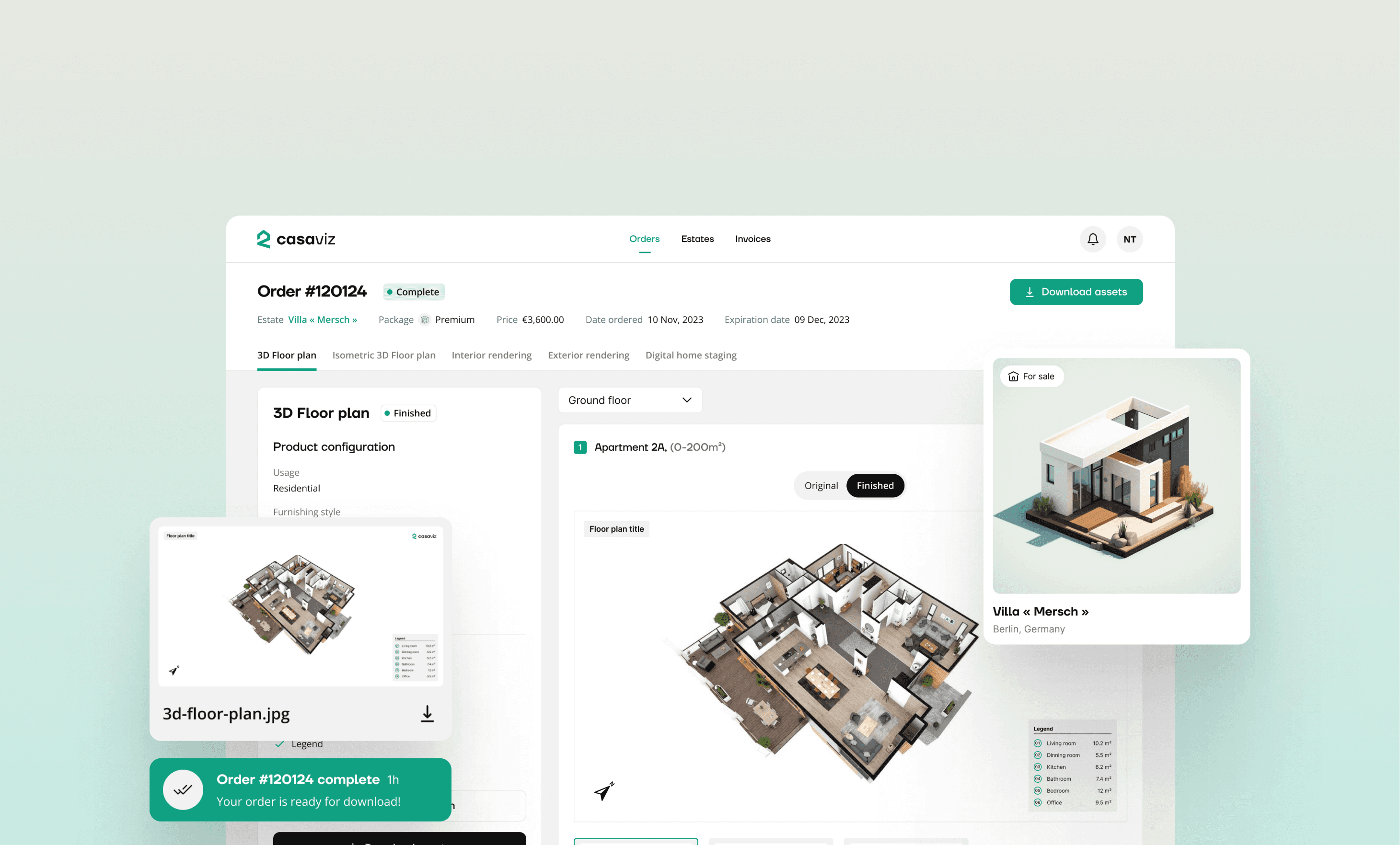Open the notifications bell icon
Viewport: 1400px width, 845px height.
coord(1092,239)
